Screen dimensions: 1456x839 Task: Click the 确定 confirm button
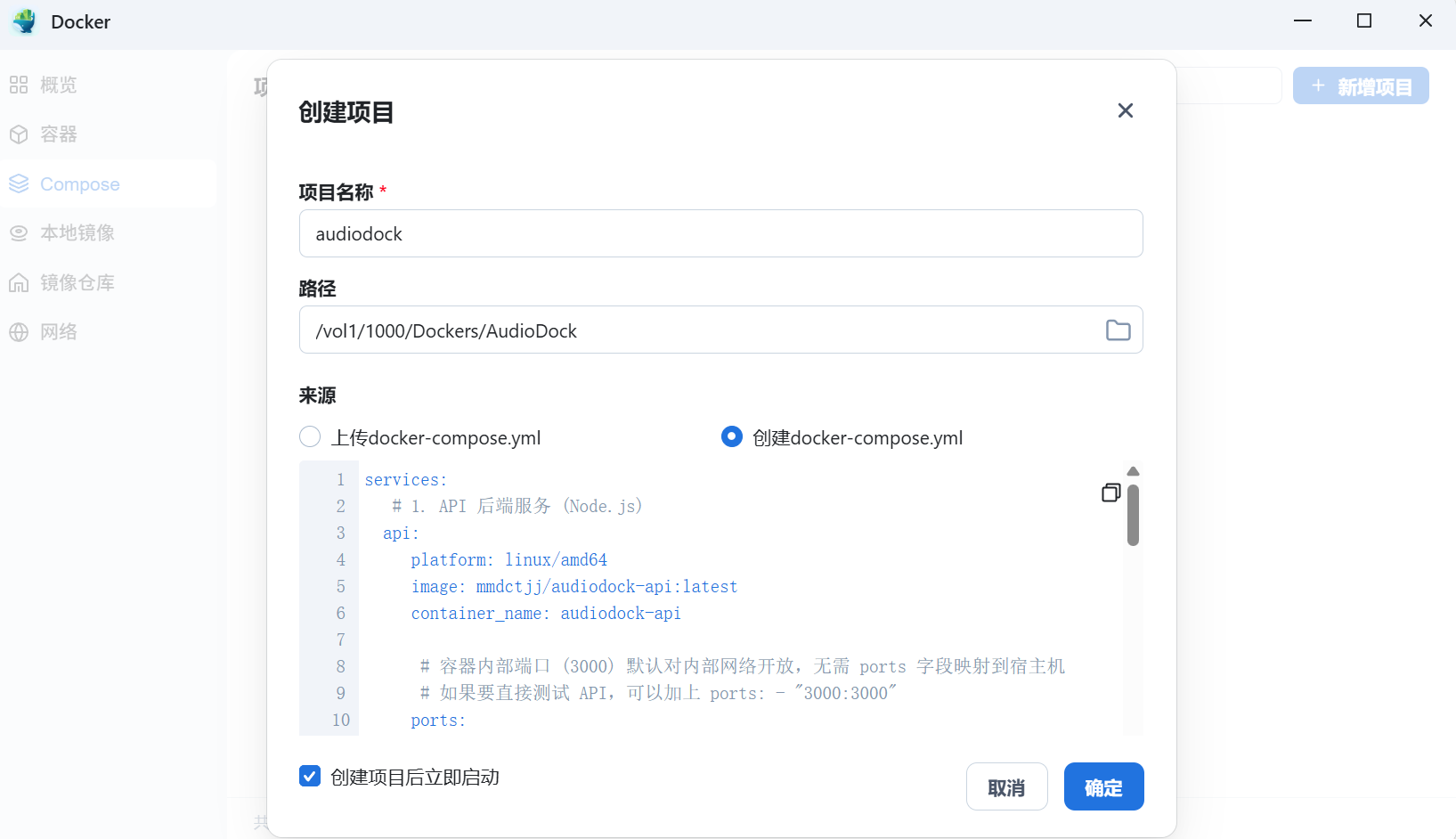[1104, 786]
